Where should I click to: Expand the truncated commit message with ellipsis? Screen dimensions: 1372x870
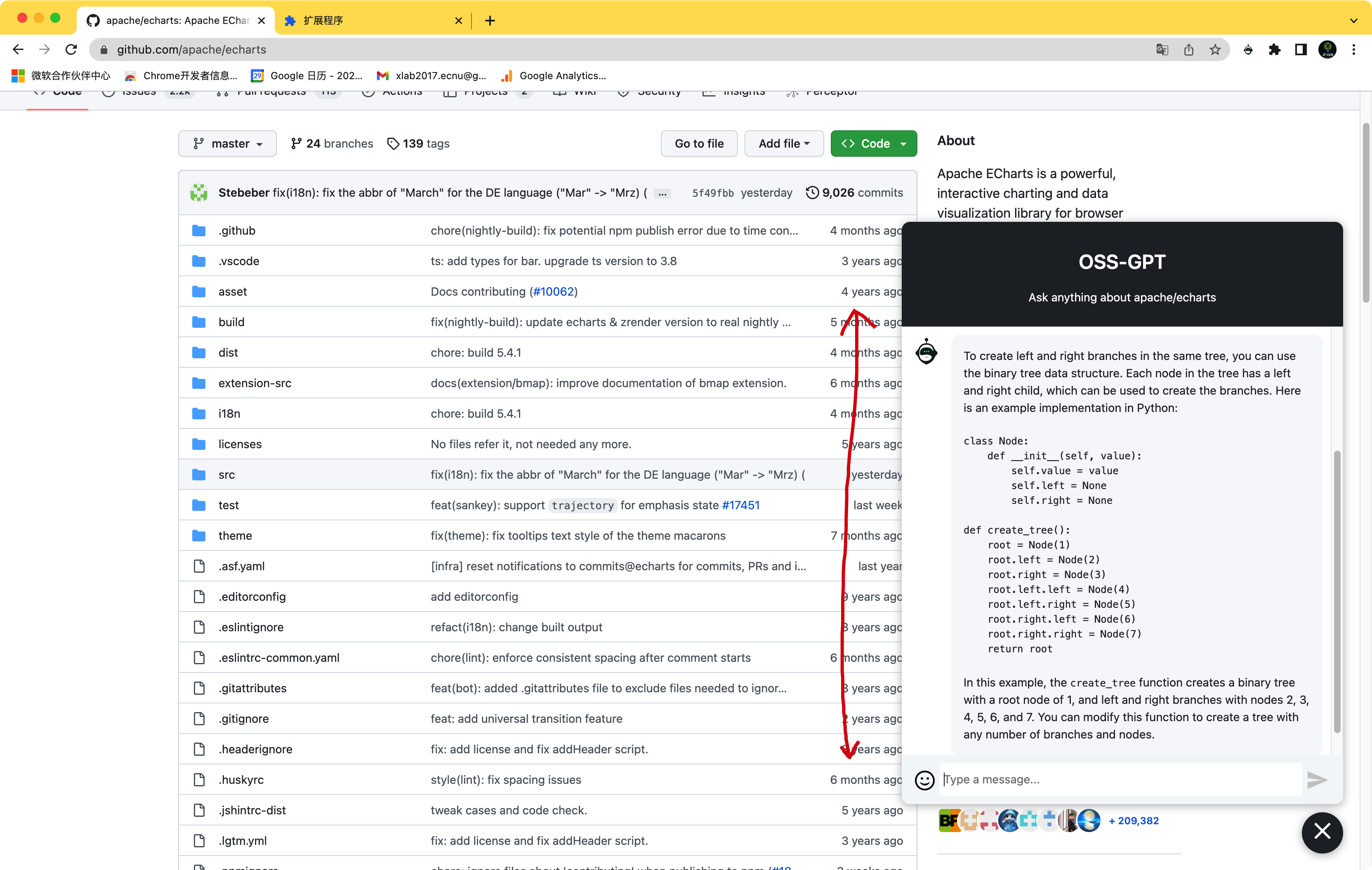[662, 194]
